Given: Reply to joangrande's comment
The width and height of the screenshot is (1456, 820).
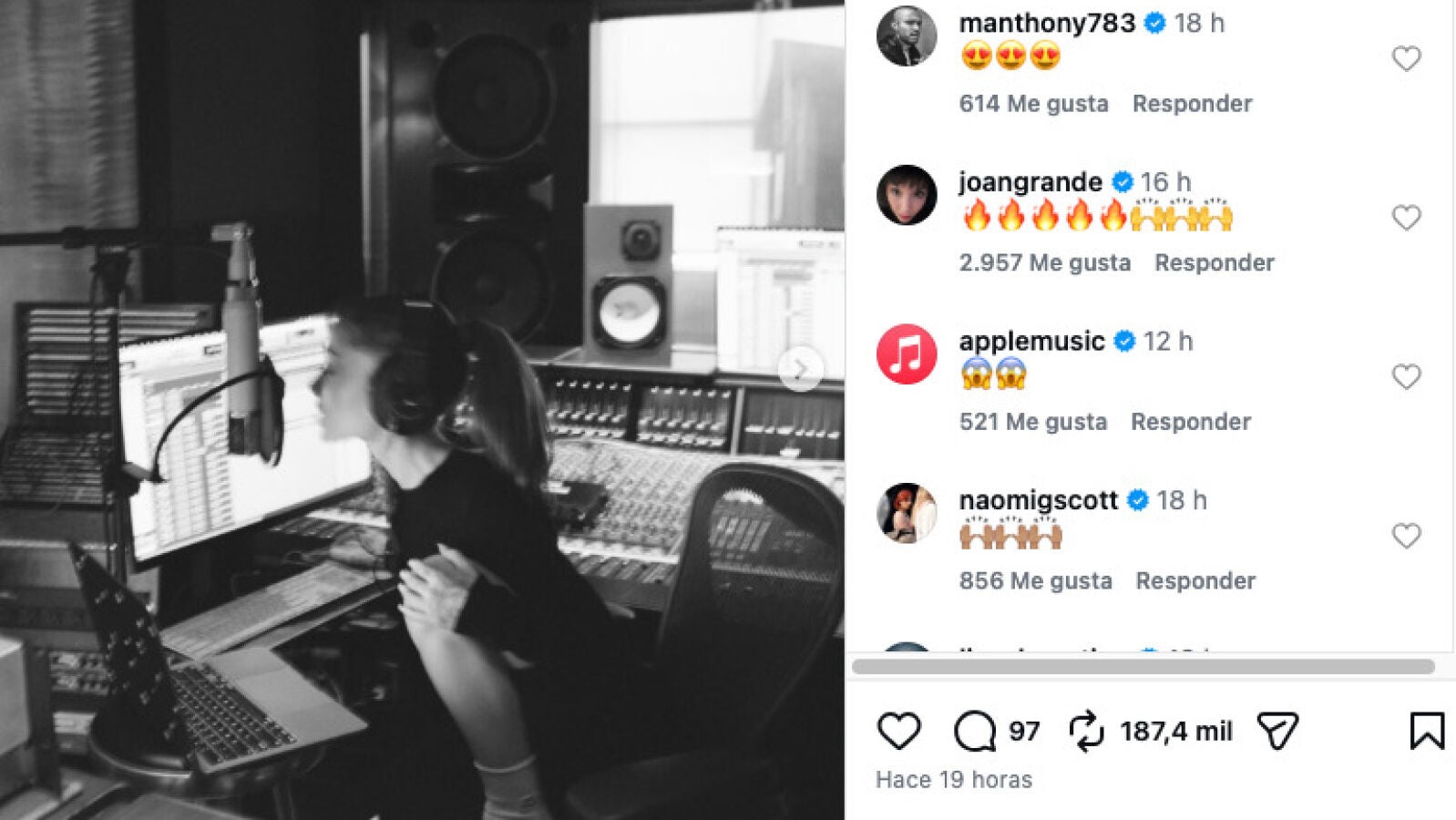Looking at the screenshot, I should click(x=1214, y=262).
